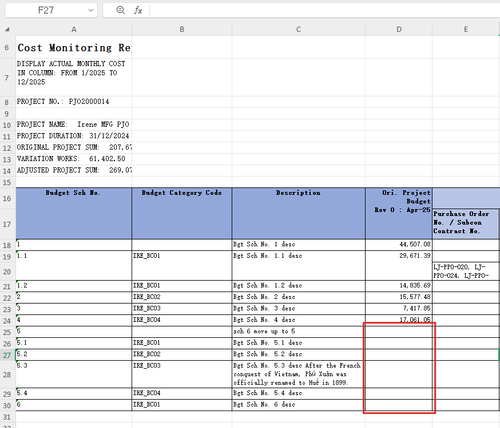This screenshot has width=500, height=428.
Task: Click the Name Box showing F27
Action: click(51, 10)
